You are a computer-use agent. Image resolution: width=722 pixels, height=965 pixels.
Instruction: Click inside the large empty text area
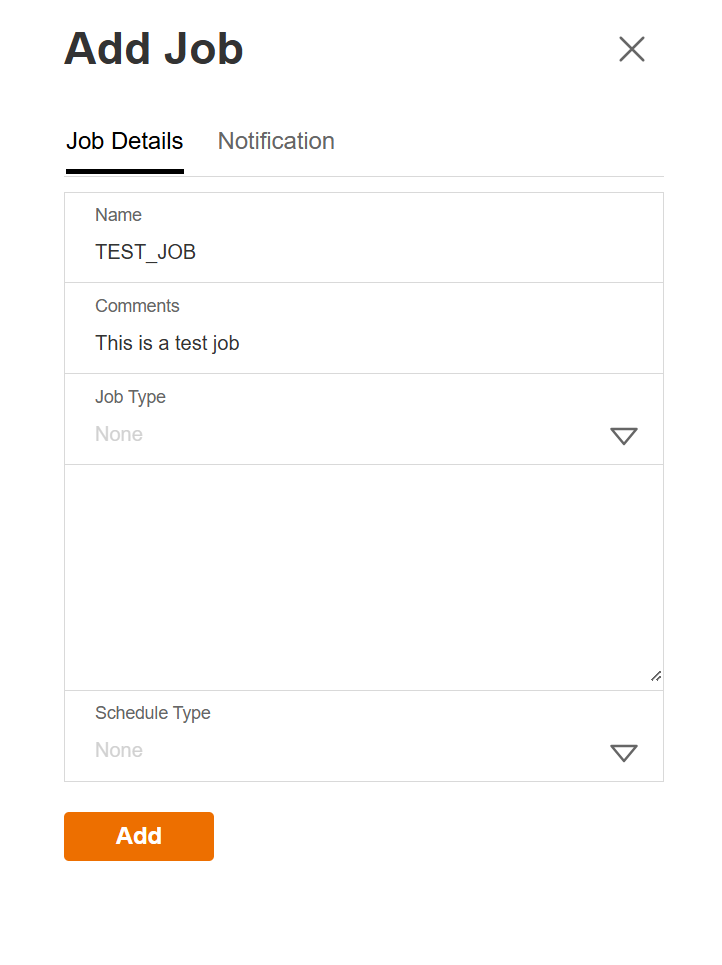point(363,577)
